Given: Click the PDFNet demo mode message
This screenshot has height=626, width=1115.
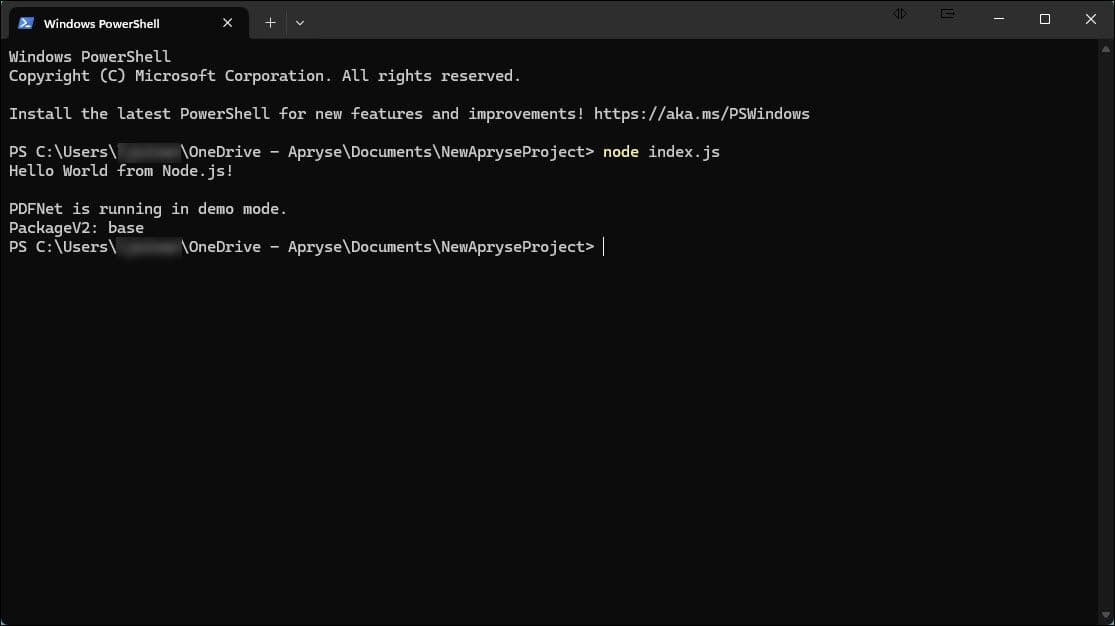Looking at the screenshot, I should (x=146, y=208).
